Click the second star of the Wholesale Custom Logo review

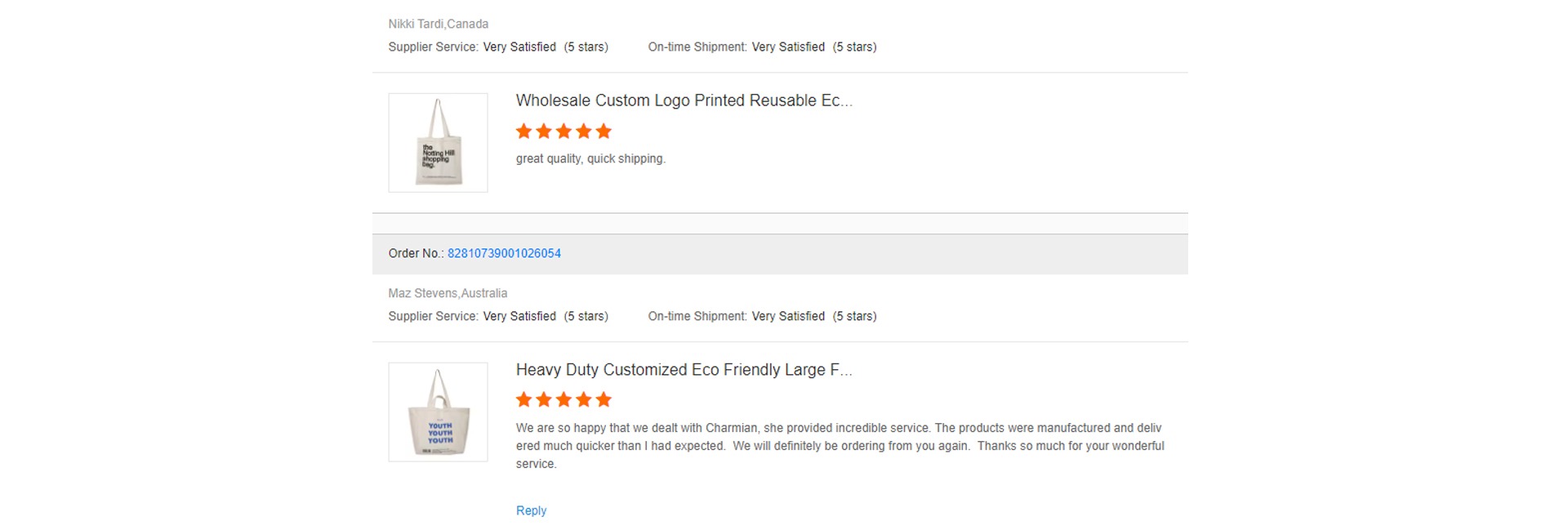tap(544, 131)
